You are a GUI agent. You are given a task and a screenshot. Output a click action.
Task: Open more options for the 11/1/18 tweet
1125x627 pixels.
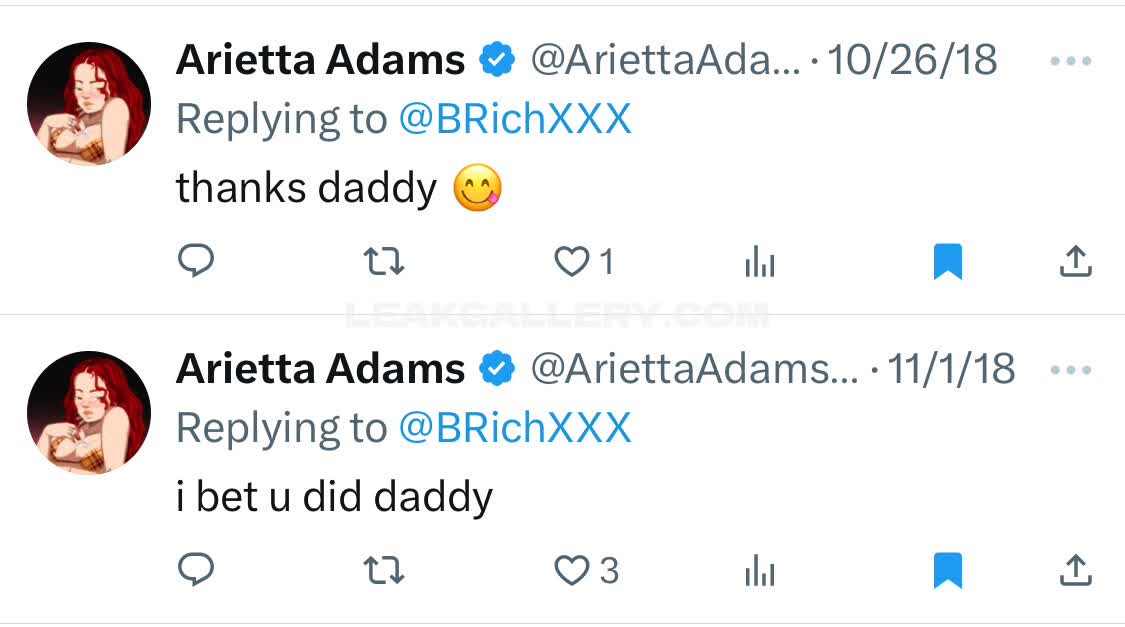point(1071,370)
